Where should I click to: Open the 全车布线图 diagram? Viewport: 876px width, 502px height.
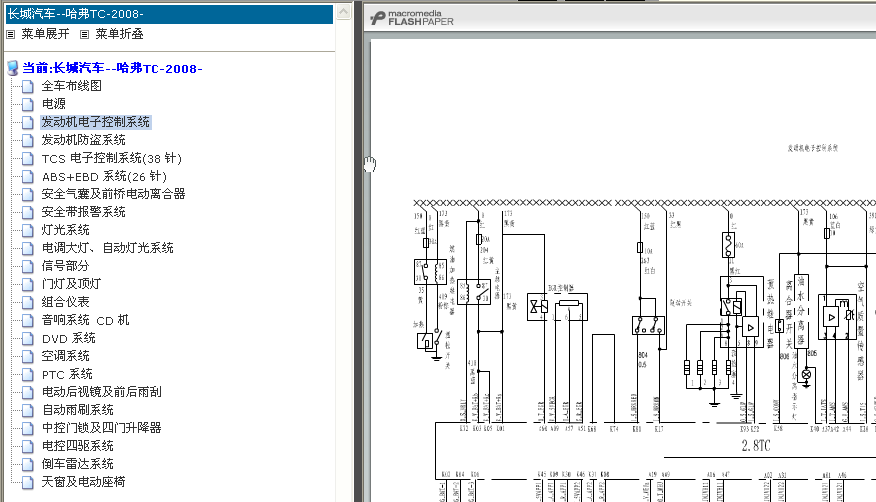(72, 86)
